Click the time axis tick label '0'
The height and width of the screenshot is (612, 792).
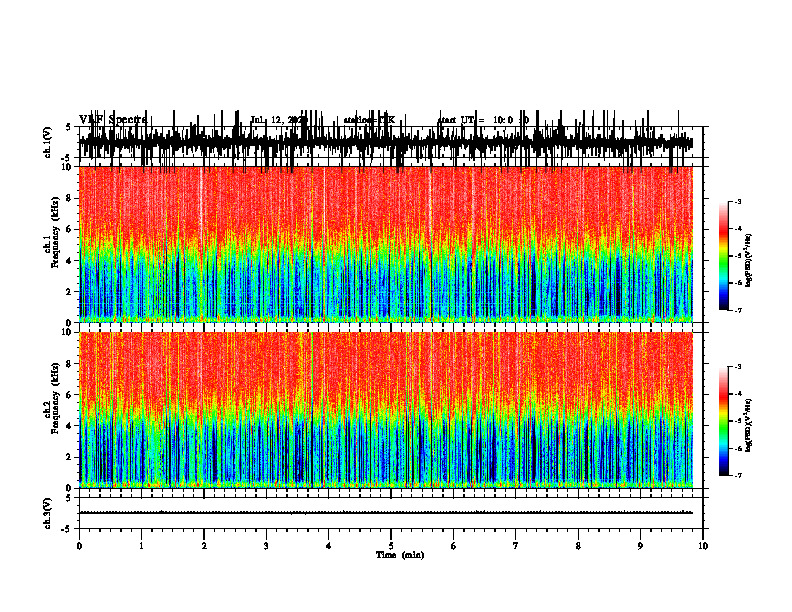click(79, 546)
